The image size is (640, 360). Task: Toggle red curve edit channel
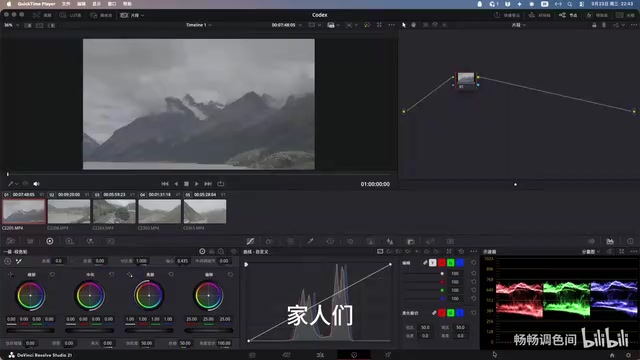pos(442,263)
